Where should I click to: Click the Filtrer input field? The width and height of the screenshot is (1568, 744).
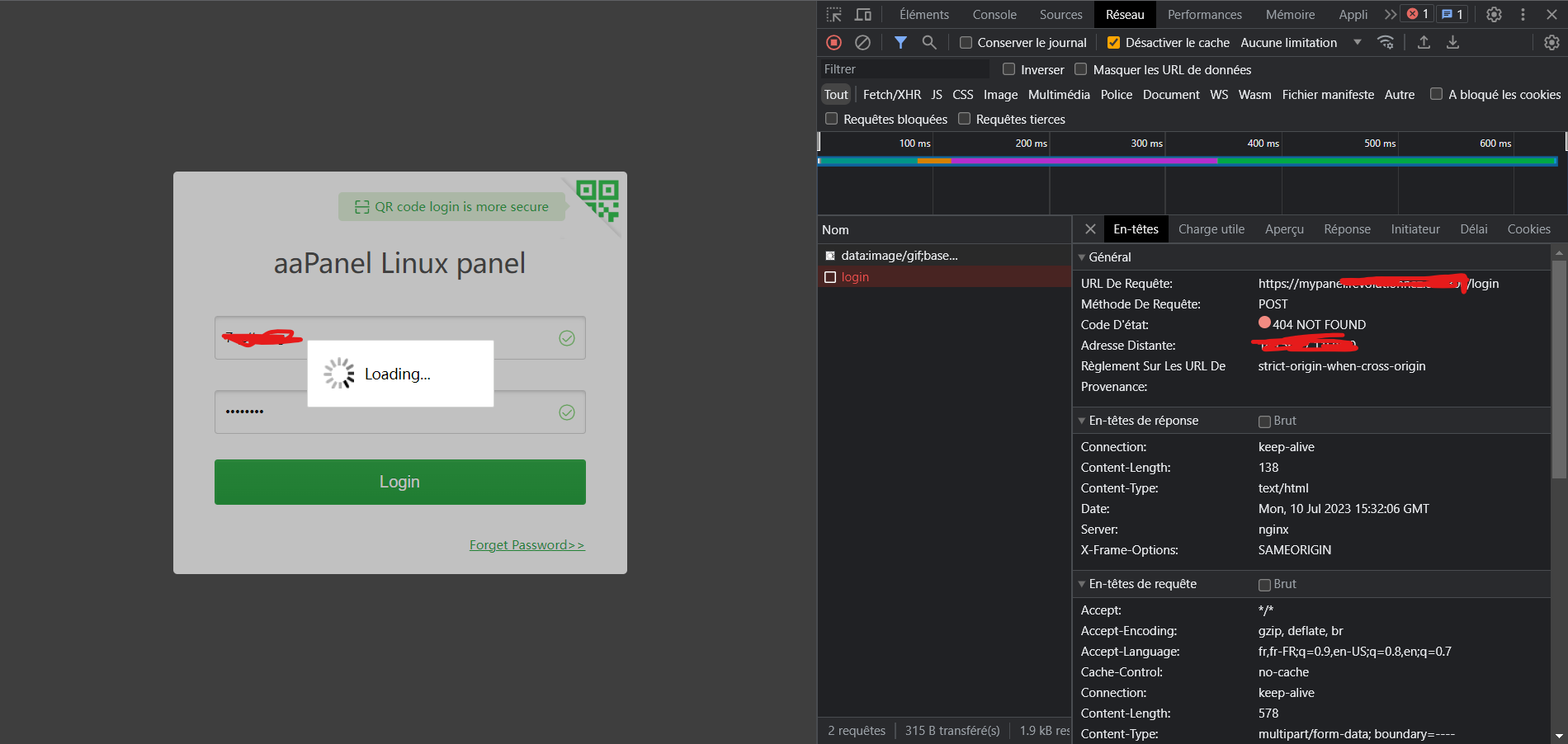pyautogui.click(x=905, y=69)
